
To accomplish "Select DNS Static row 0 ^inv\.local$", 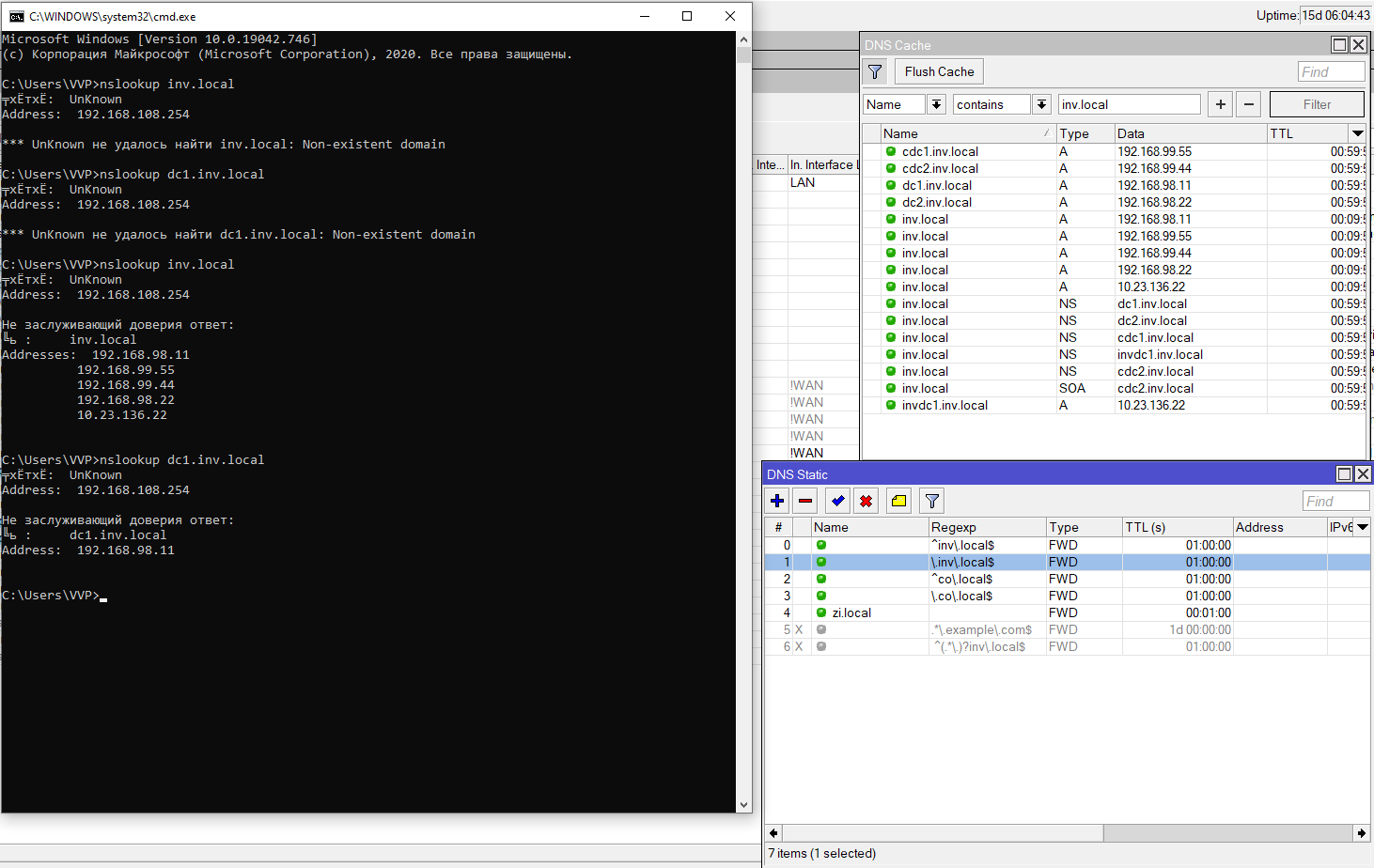I will click(1068, 545).
